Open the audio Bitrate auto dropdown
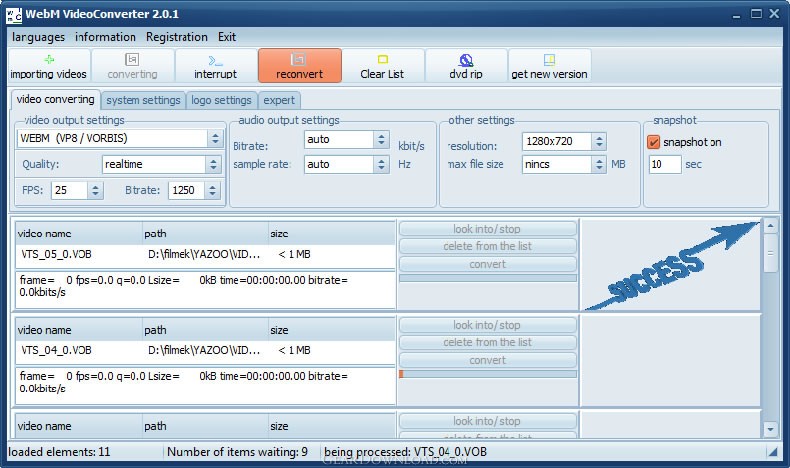This screenshot has width=790, height=468. click(381, 140)
